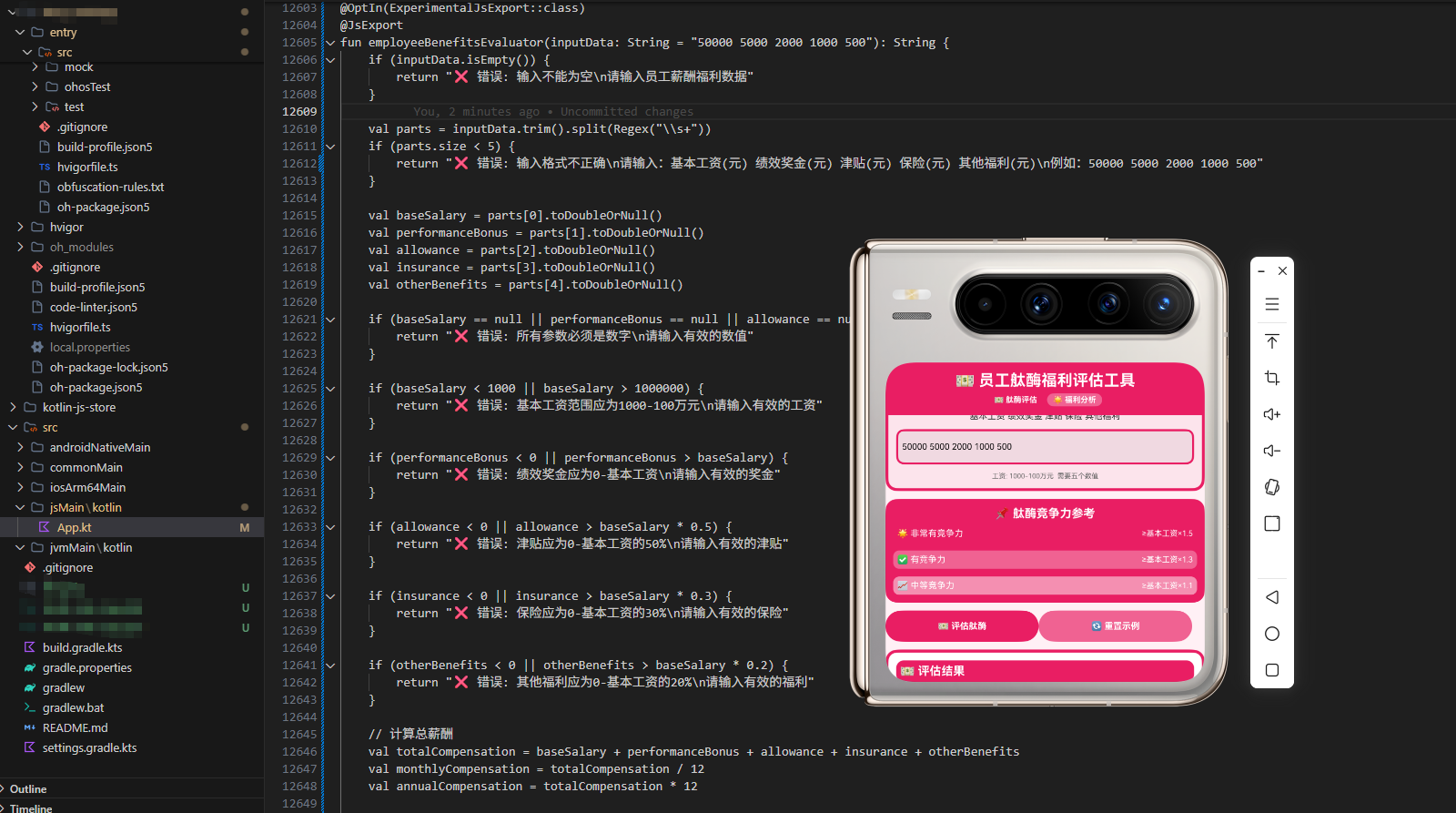Expand the oh_modules folder
This screenshot has width=1456, height=813.
click(20, 247)
